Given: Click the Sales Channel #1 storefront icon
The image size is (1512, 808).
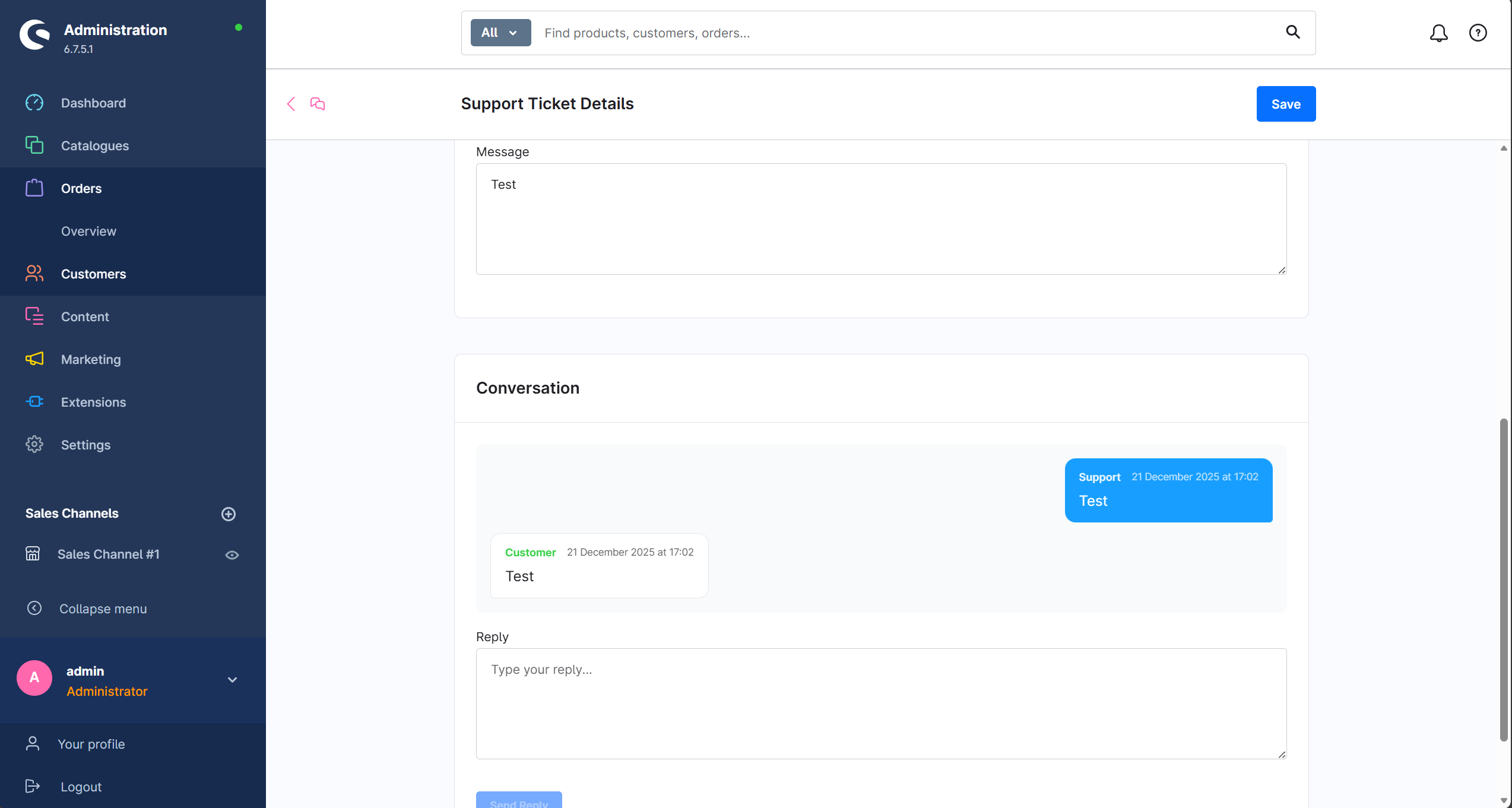Looking at the screenshot, I should [33, 554].
